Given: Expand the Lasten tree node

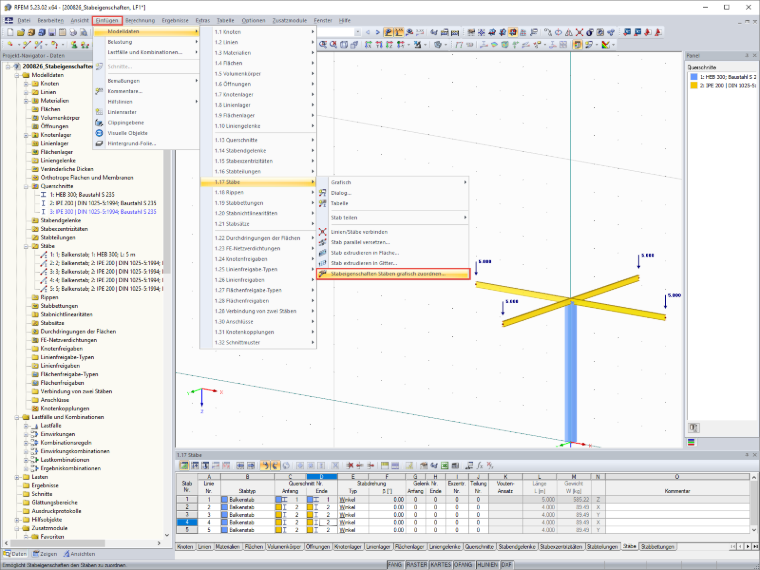Looking at the screenshot, I should point(17,477).
